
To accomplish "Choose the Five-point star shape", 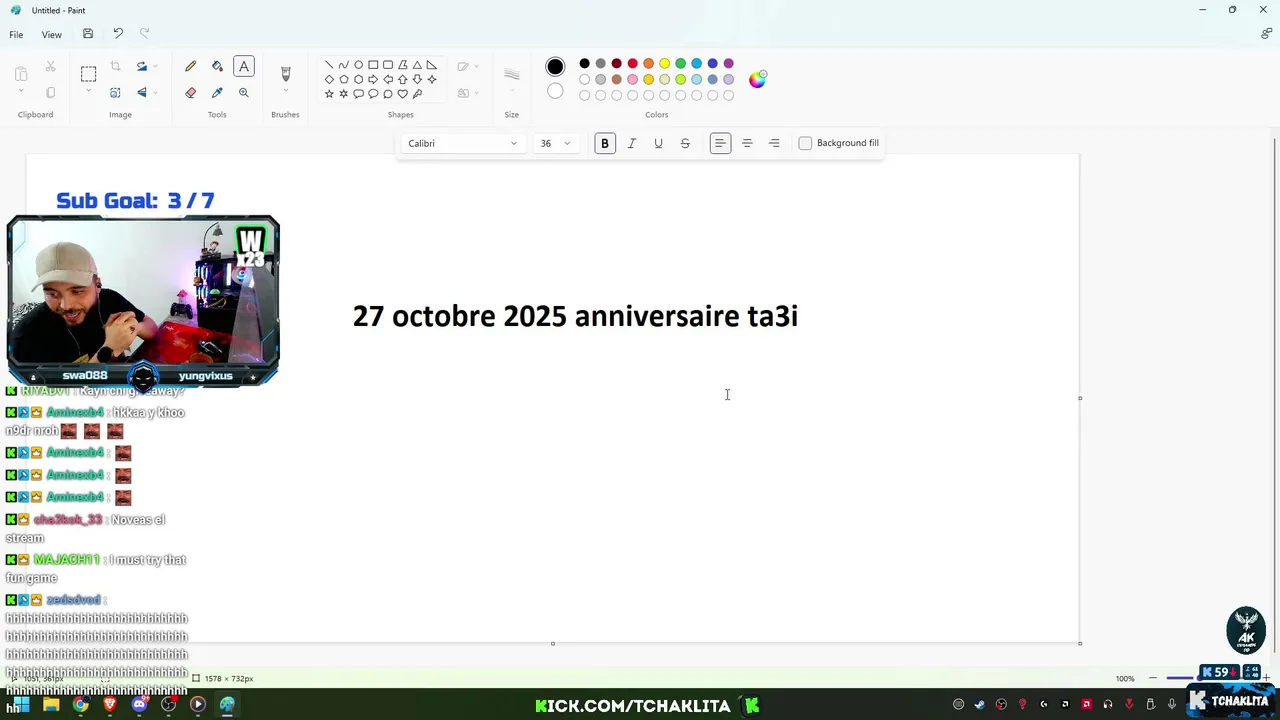I will (x=329, y=94).
